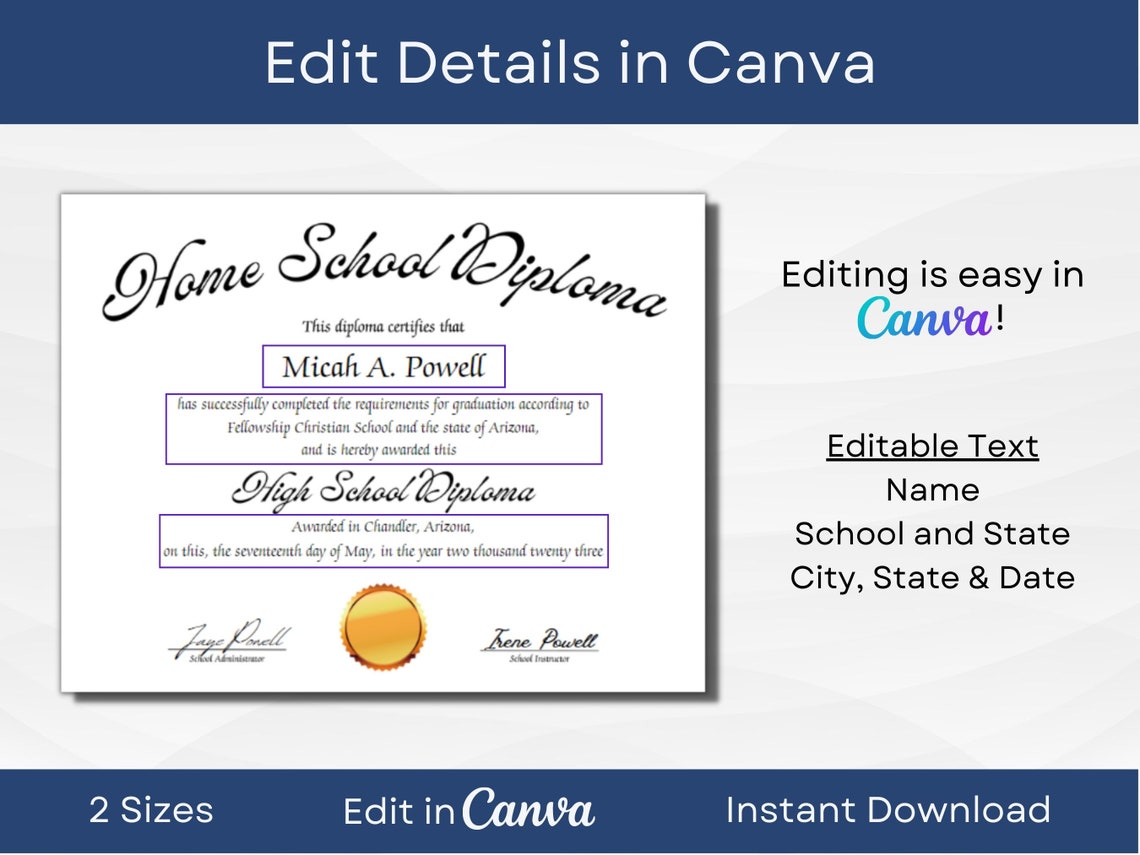Click the gold seal on the diploma
This screenshot has height=855, width=1140.
[x=383, y=627]
